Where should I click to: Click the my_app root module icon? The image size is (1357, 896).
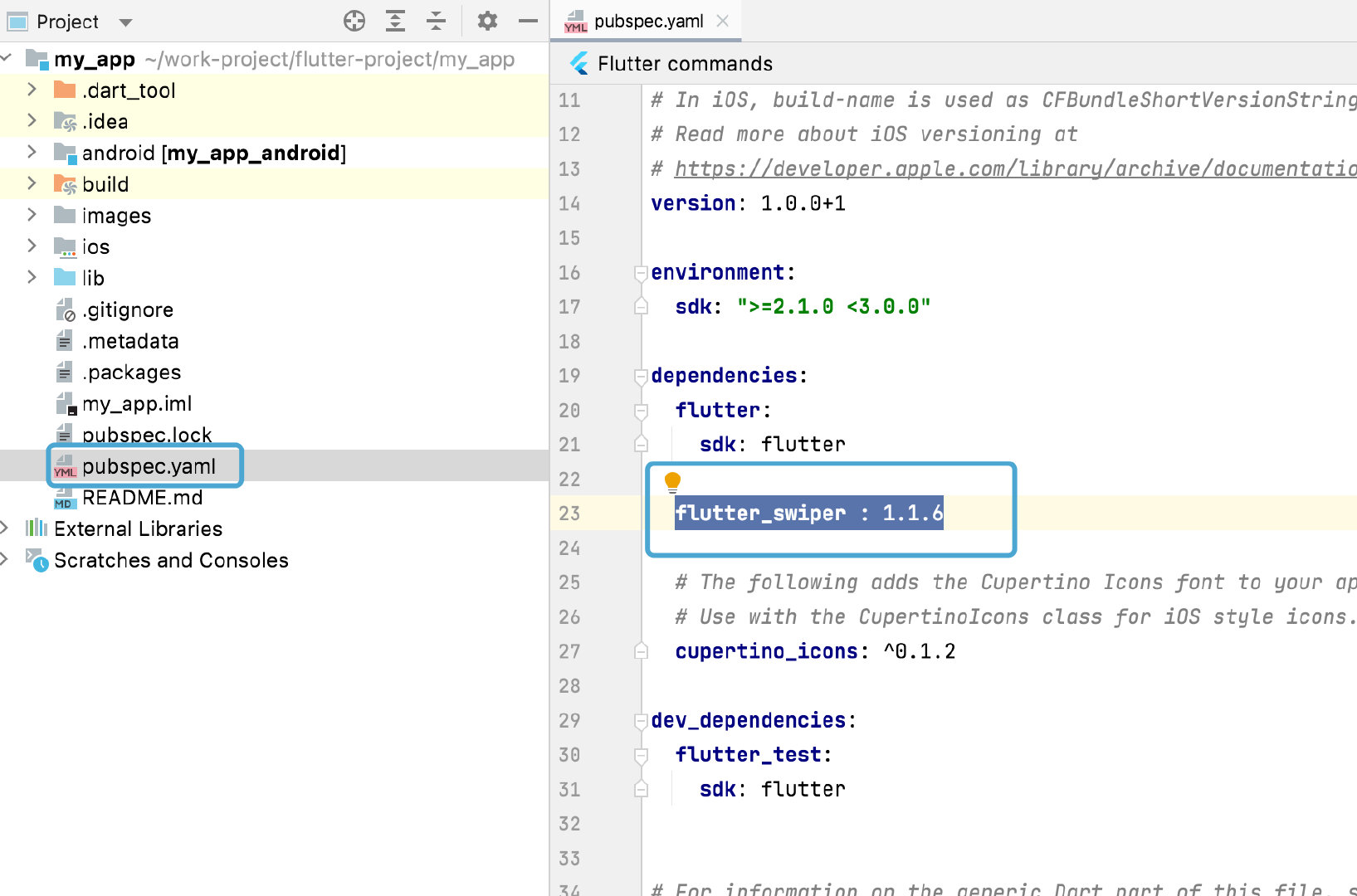click(x=37, y=59)
